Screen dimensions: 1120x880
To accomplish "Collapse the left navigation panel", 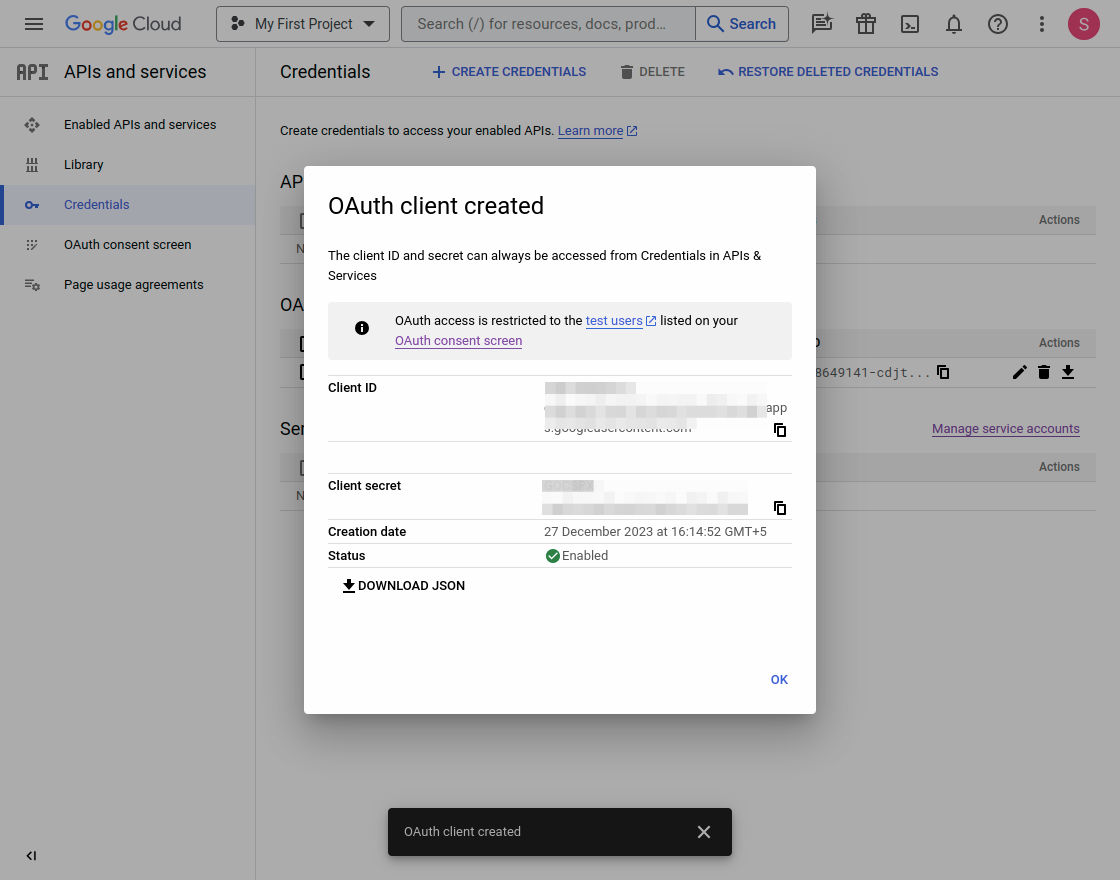I will (x=31, y=856).
